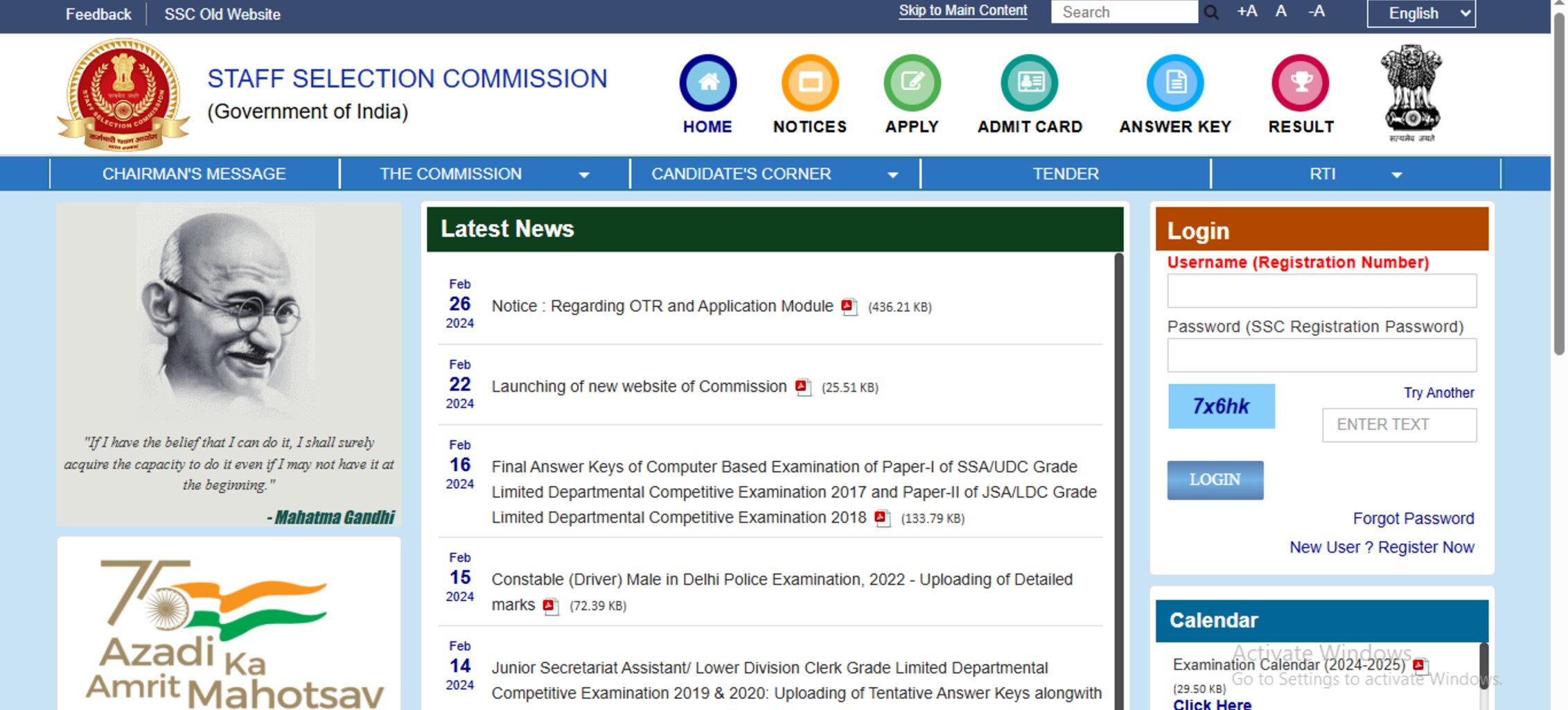Image resolution: width=1568 pixels, height=710 pixels.
Task: Open the Home icon in header
Action: [x=707, y=83]
